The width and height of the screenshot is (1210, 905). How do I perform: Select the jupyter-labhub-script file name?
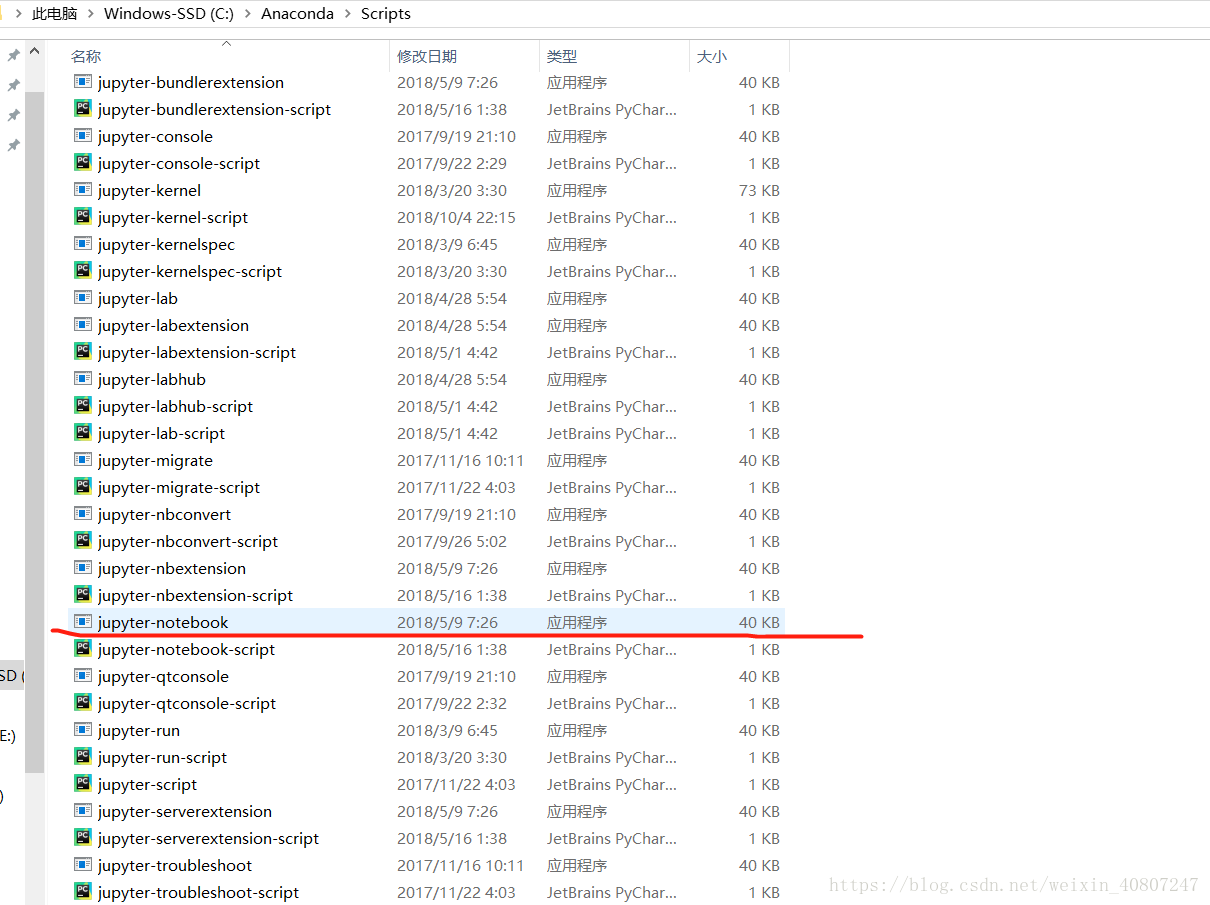(176, 406)
